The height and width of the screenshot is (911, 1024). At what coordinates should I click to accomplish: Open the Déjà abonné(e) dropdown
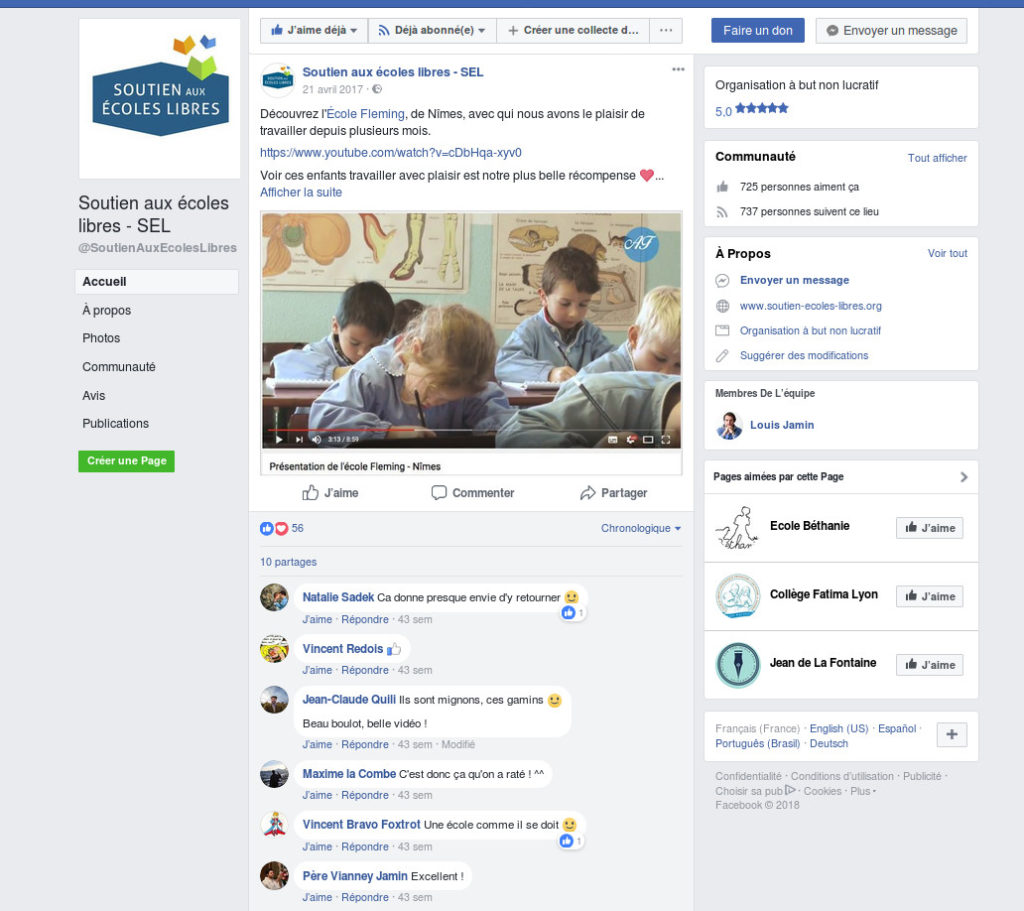click(432, 30)
